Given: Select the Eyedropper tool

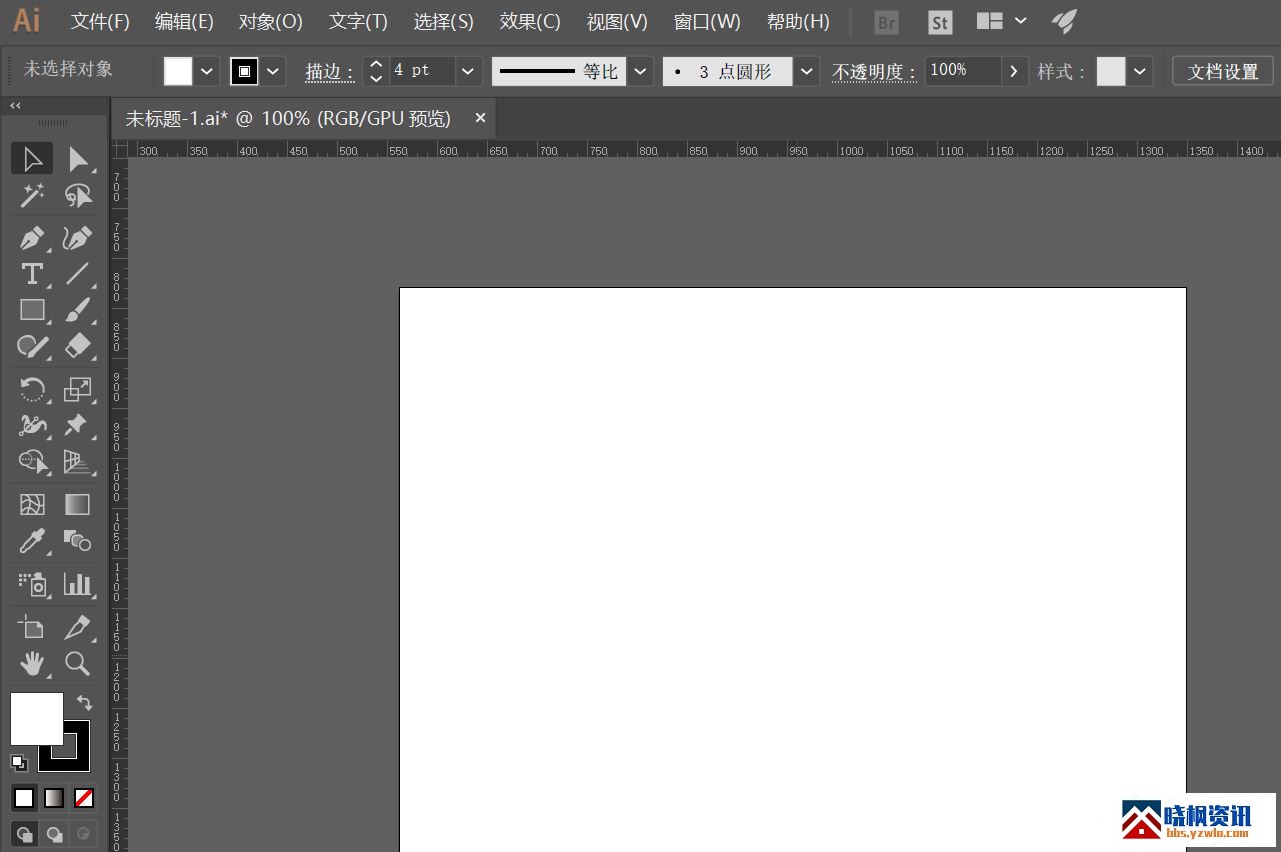Looking at the screenshot, I should [x=32, y=542].
